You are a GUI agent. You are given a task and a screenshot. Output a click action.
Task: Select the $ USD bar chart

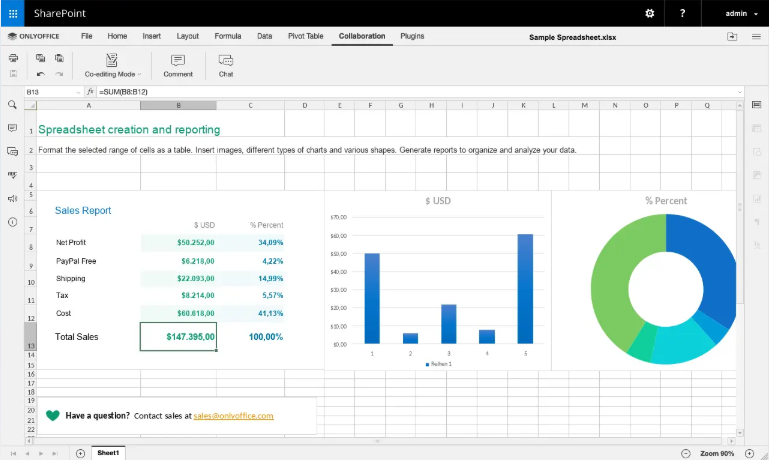point(437,282)
